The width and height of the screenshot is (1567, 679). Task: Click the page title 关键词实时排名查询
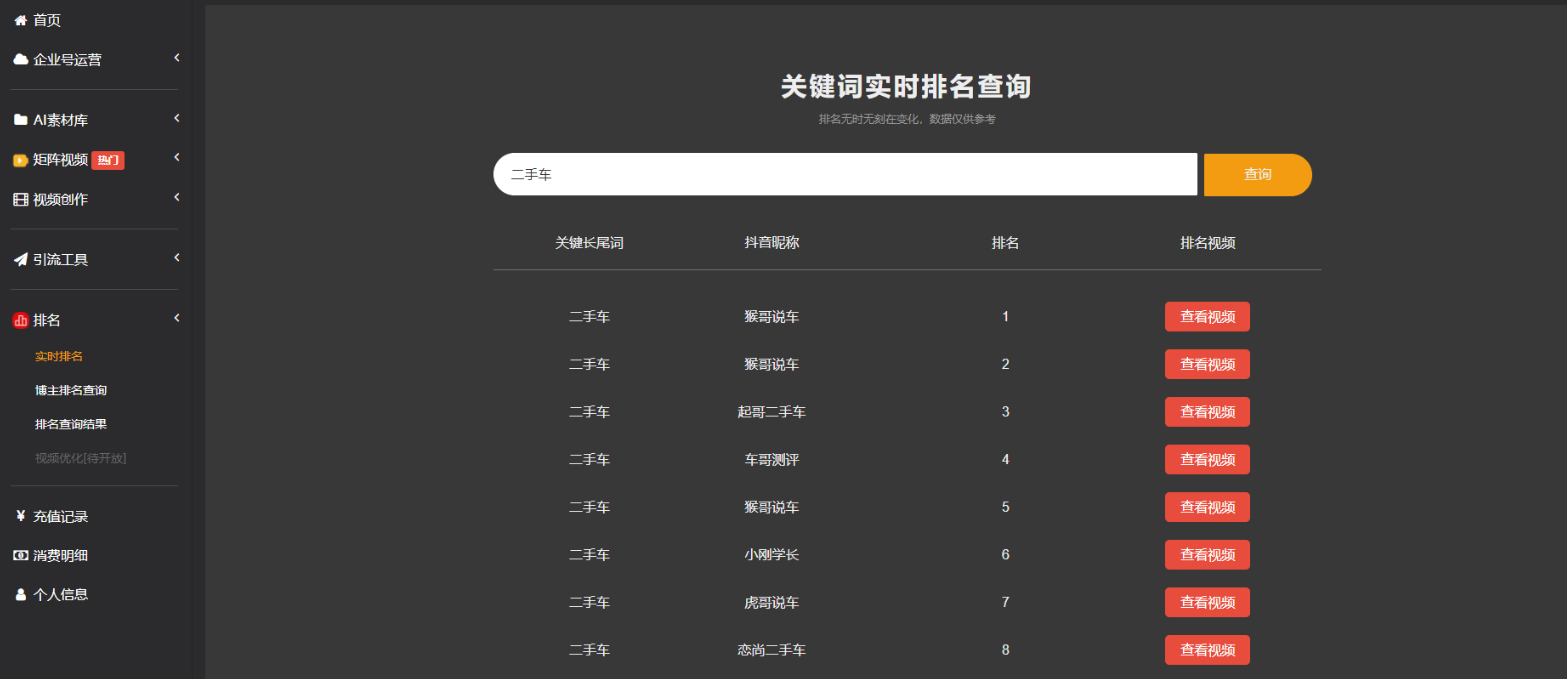[906, 87]
